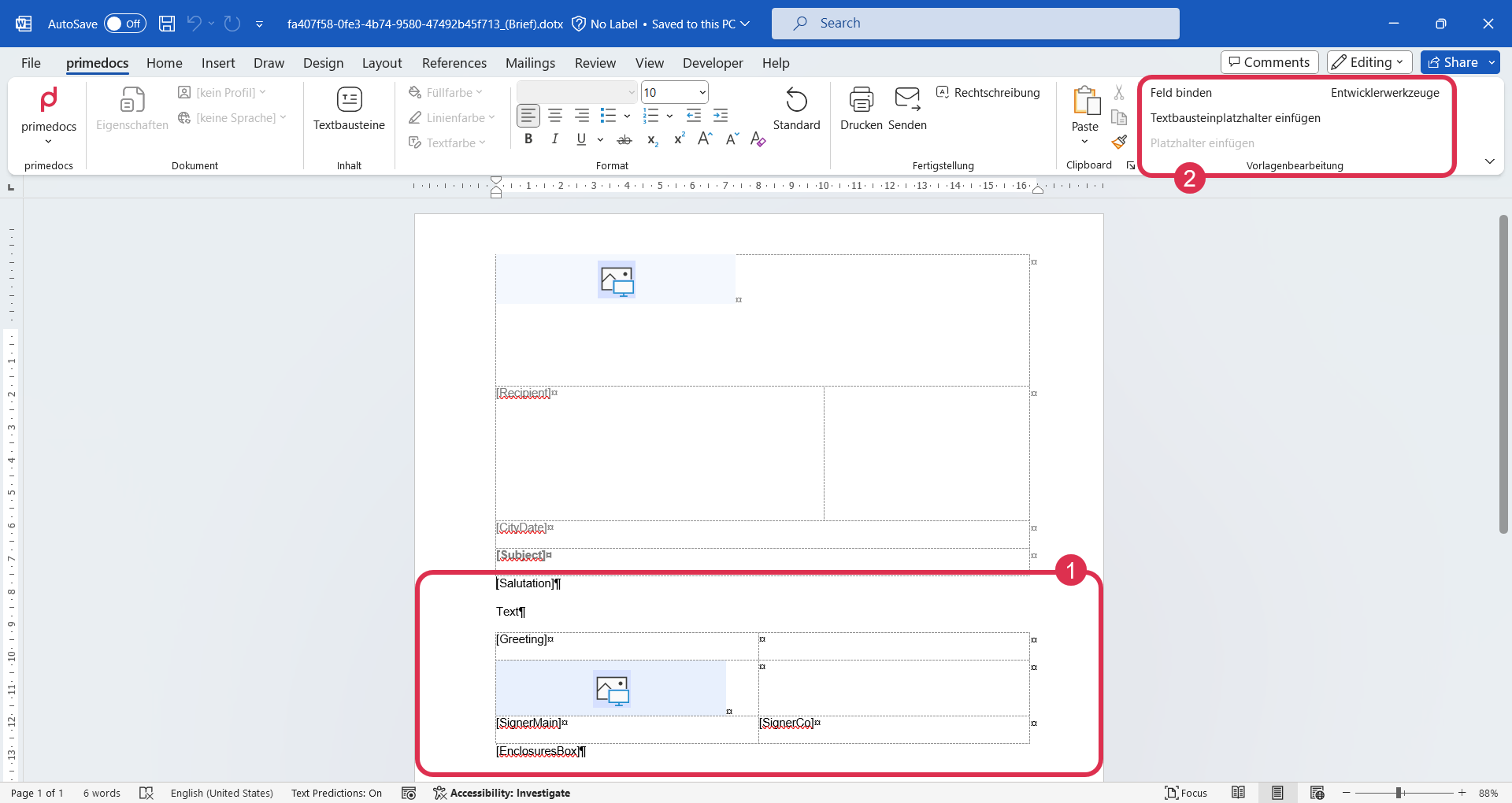Click Focus mode in status bar
This screenshot has width=1512, height=803.
point(1186,793)
